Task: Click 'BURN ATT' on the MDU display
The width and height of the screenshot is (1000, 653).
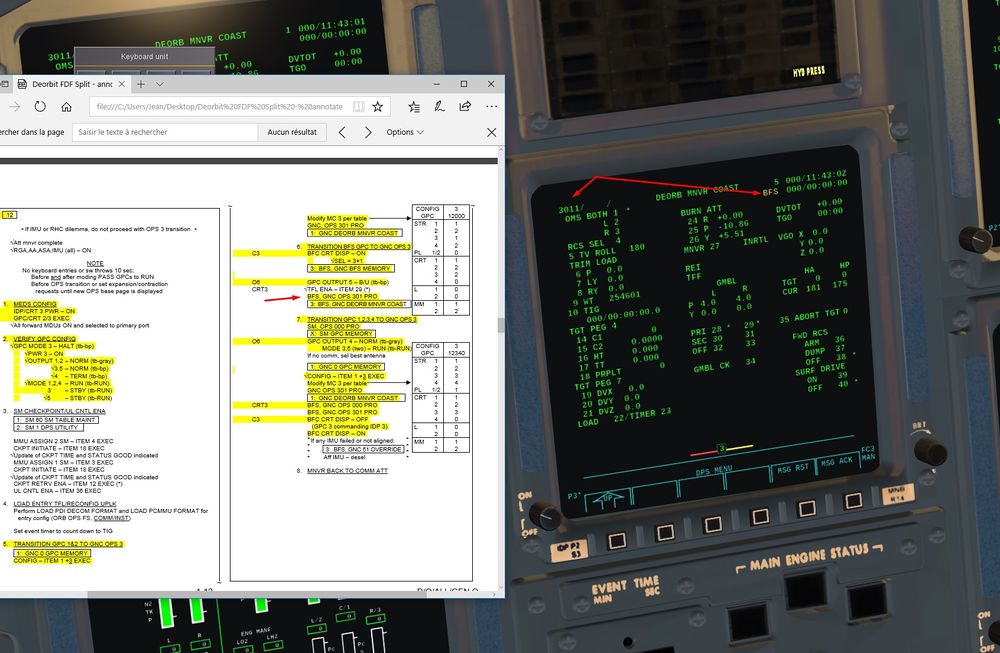Action: [701, 210]
